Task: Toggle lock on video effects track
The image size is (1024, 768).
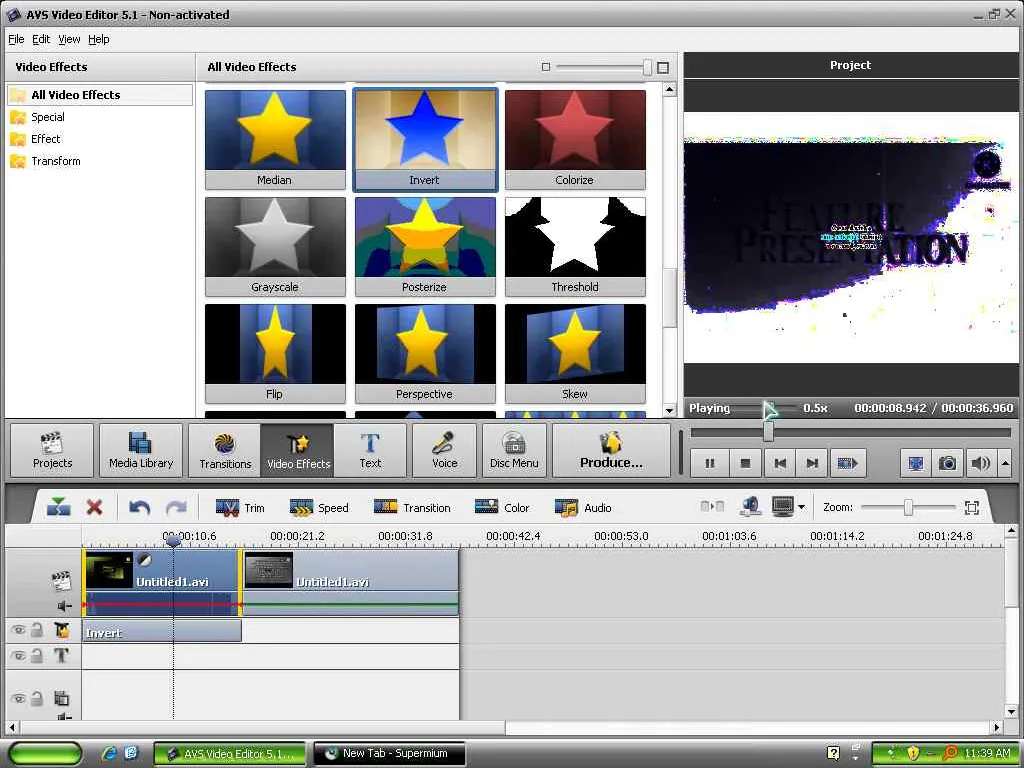Action: (x=37, y=630)
